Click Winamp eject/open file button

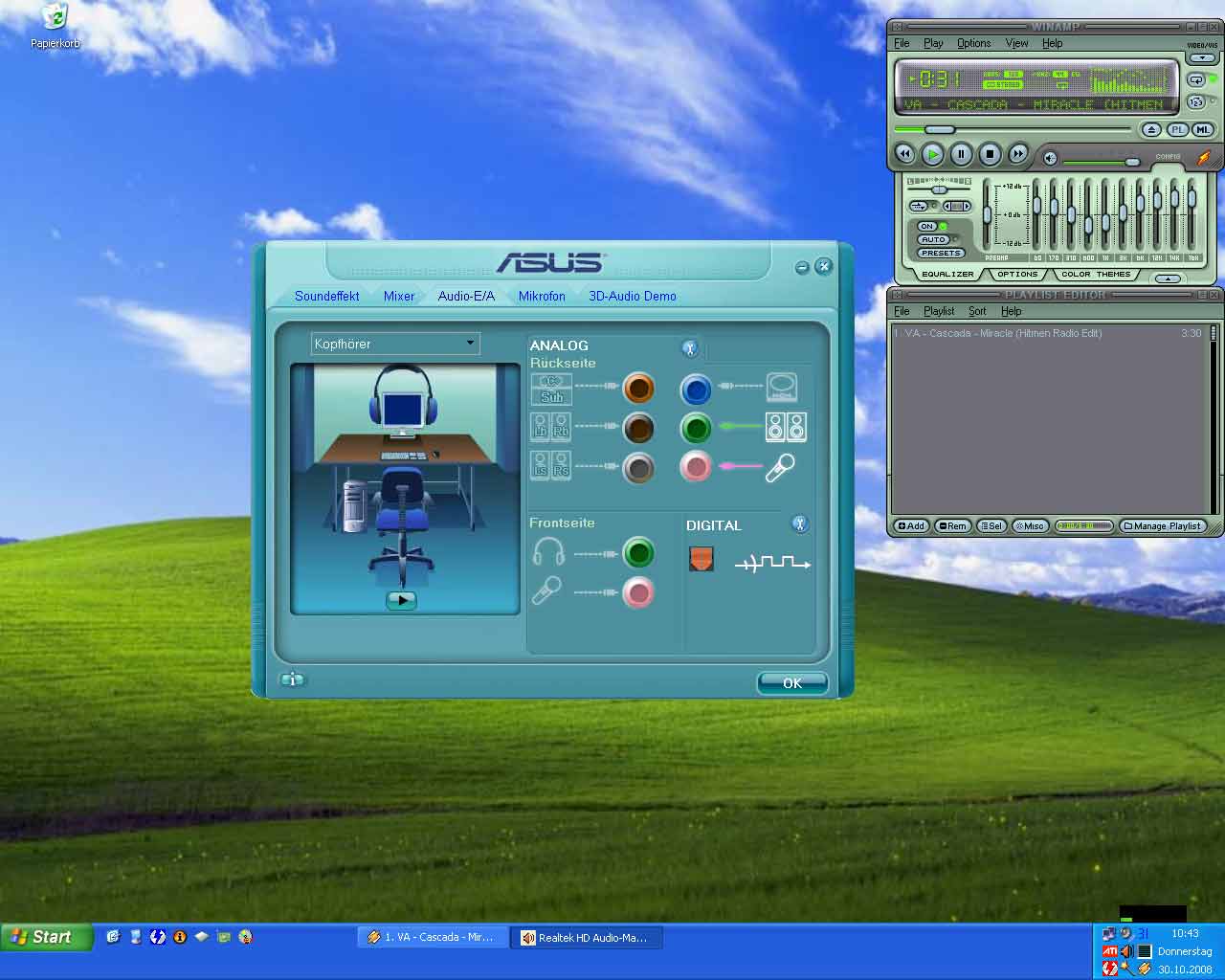pyautogui.click(x=1151, y=129)
